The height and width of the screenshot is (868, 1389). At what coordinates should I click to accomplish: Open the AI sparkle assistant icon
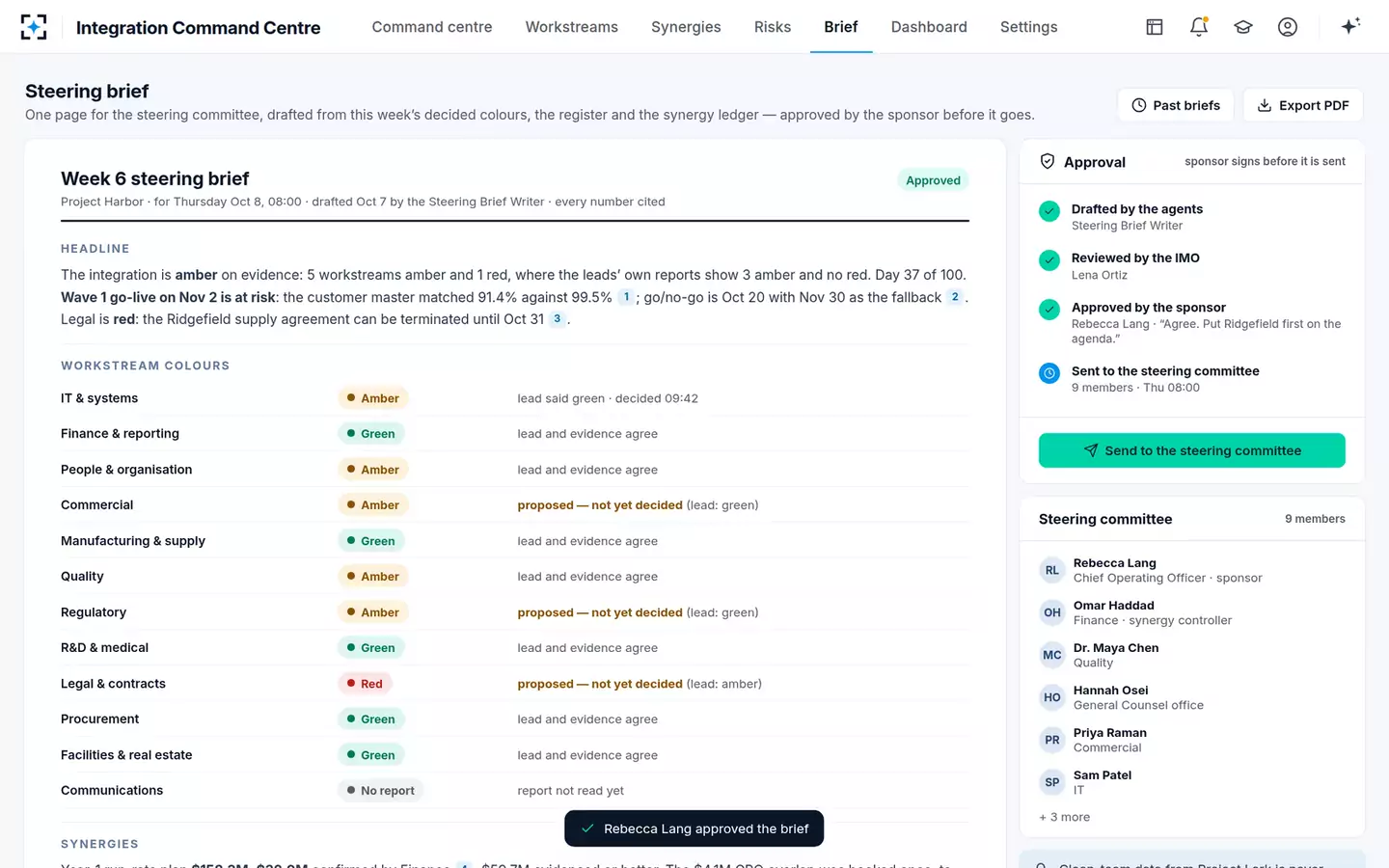(1350, 26)
